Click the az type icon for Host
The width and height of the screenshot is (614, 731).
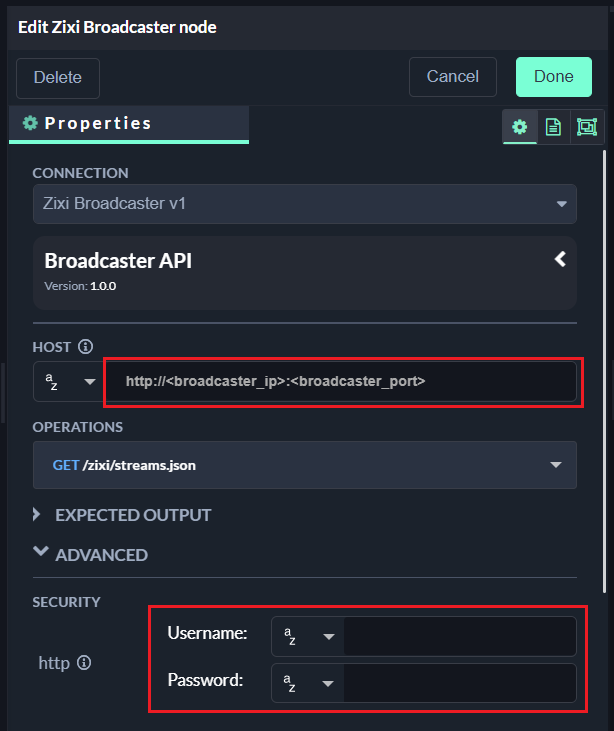(x=55, y=382)
